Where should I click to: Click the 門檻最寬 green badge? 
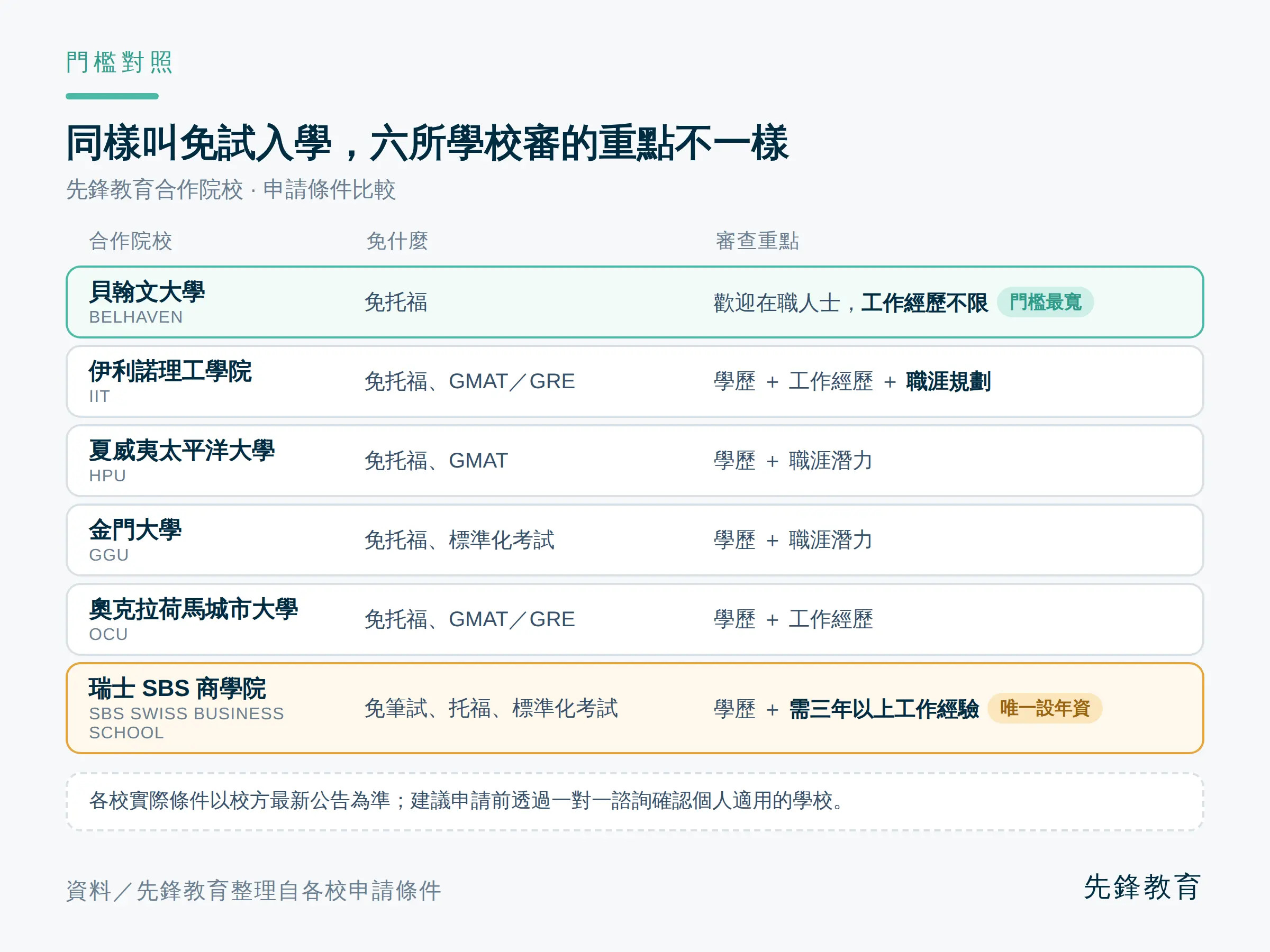pyautogui.click(x=1045, y=302)
